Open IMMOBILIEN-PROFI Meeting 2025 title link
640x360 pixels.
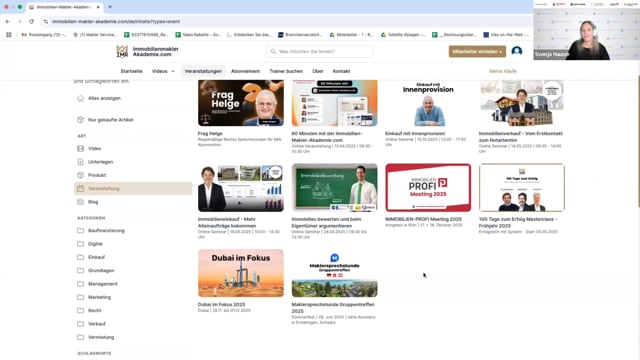(x=423, y=219)
